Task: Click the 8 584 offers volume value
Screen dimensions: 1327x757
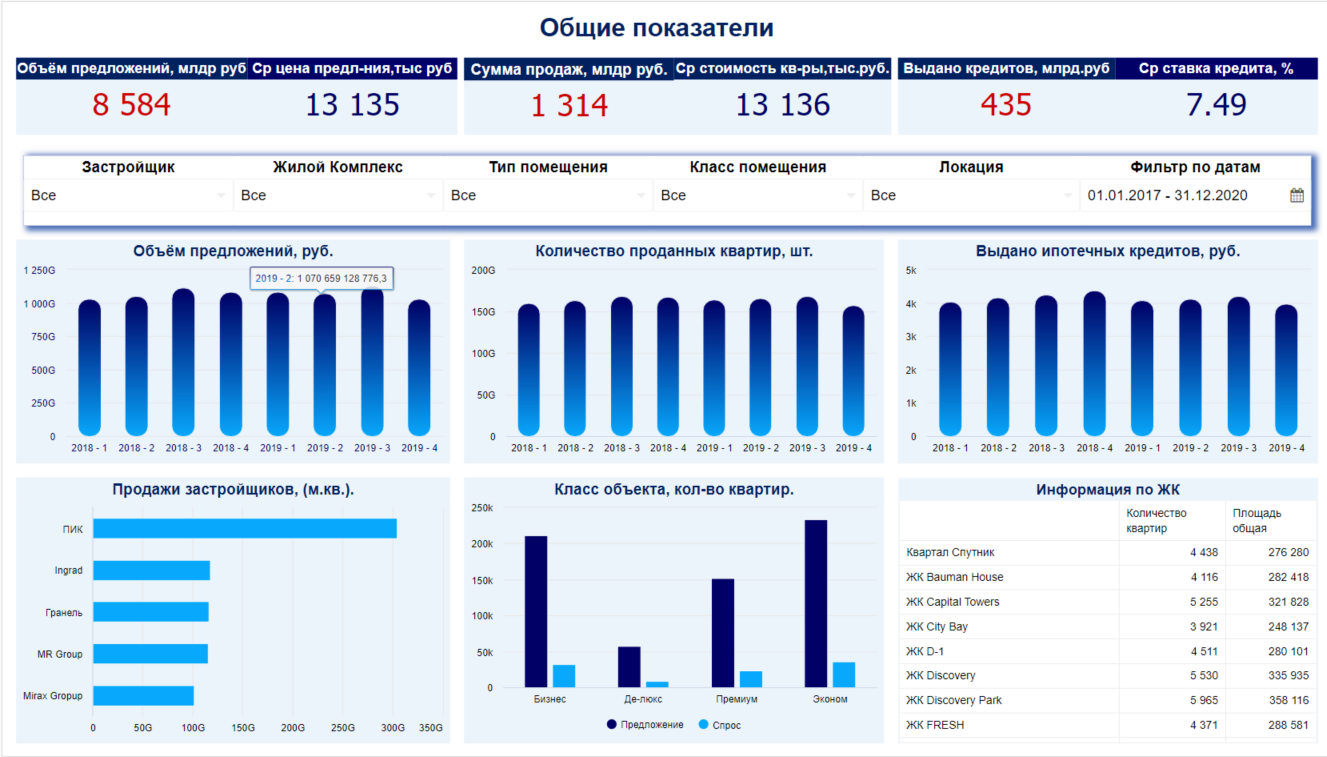Action: click(132, 105)
